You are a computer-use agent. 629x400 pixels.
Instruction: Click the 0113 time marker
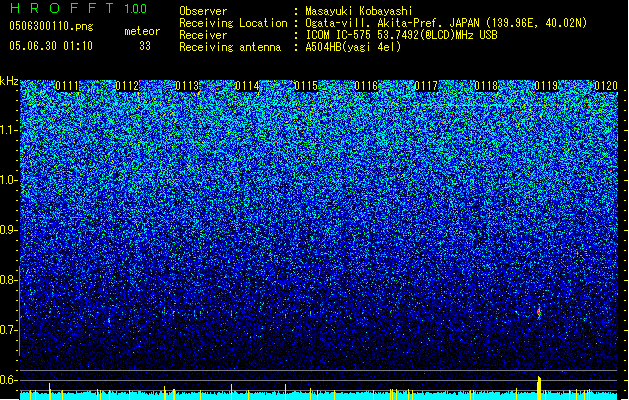pos(187,86)
